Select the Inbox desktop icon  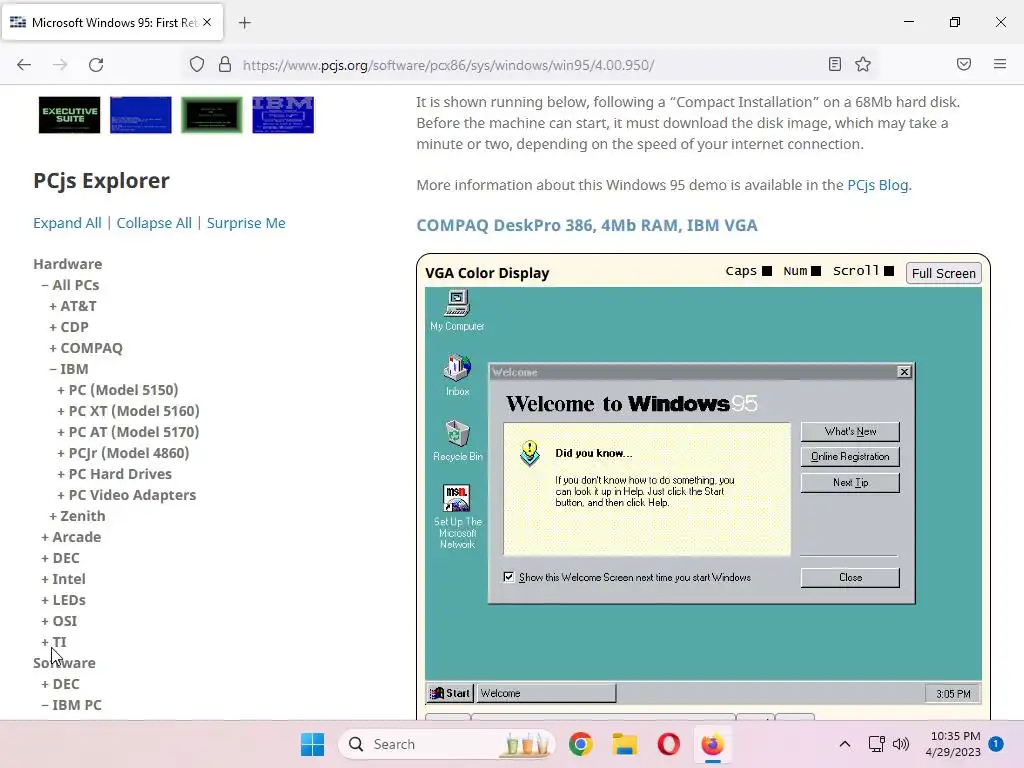(x=457, y=375)
